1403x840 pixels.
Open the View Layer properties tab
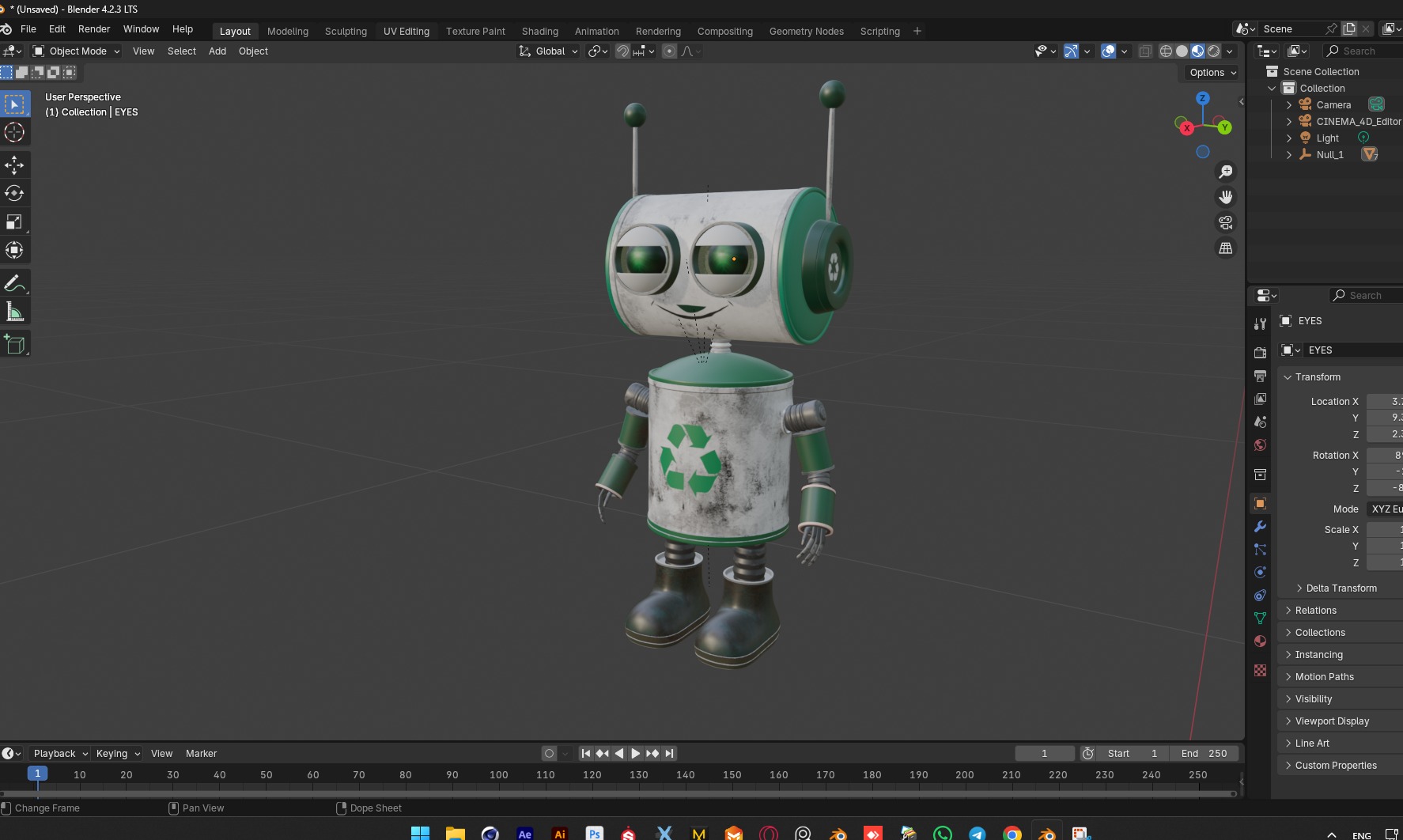tap(1261, 399)
